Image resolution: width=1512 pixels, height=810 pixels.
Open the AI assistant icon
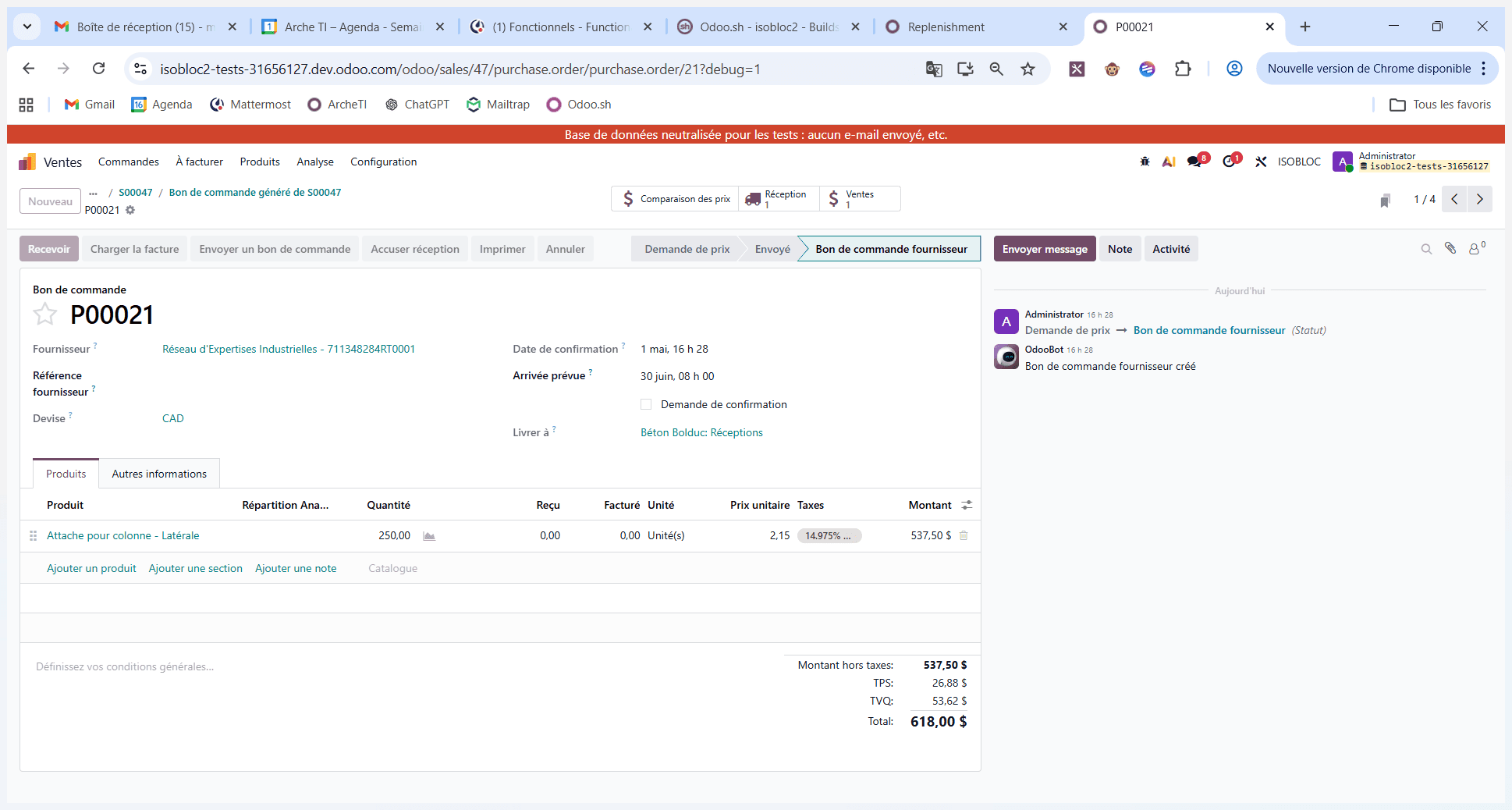pos(1169,162)
